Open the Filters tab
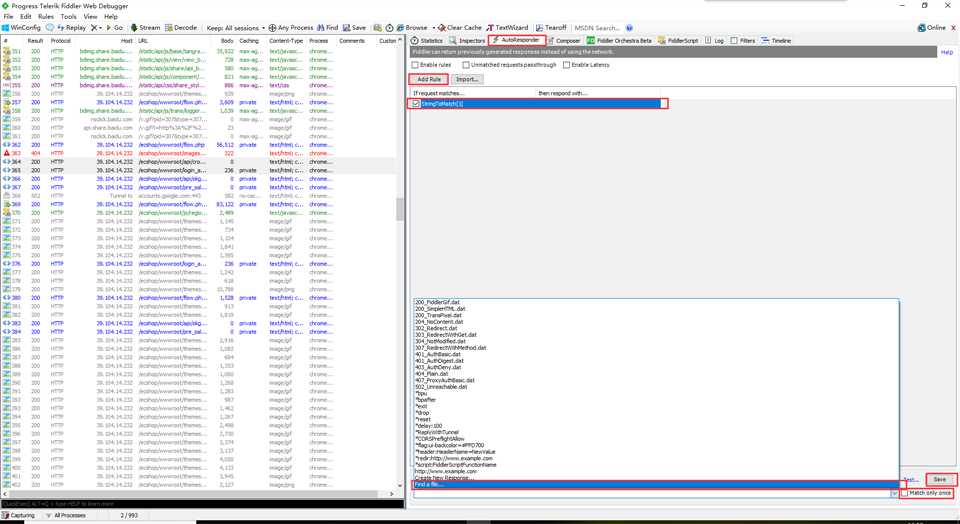 point(743,40)
